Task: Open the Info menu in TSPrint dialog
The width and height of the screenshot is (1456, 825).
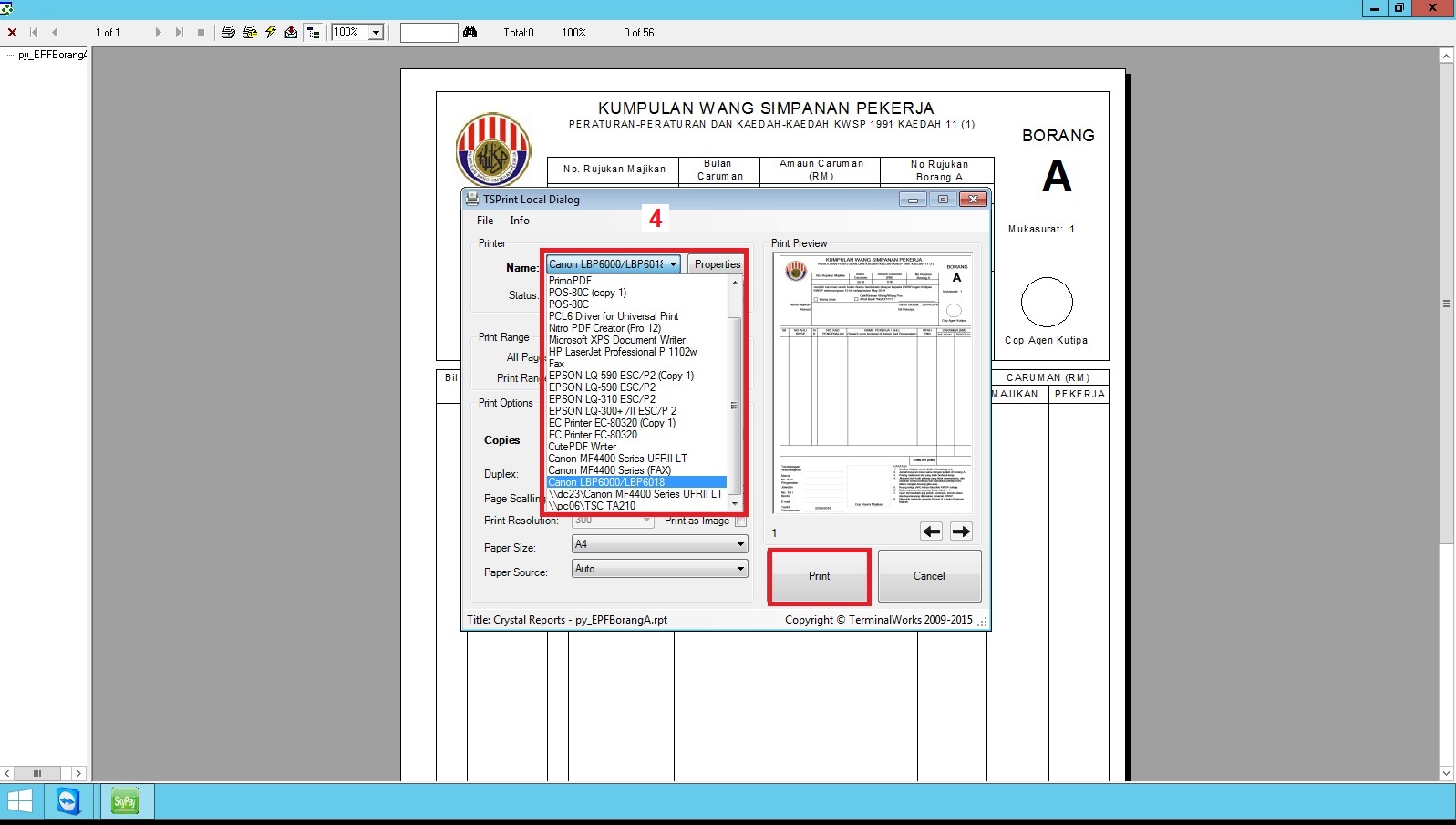Action: (x=520, y=221)
